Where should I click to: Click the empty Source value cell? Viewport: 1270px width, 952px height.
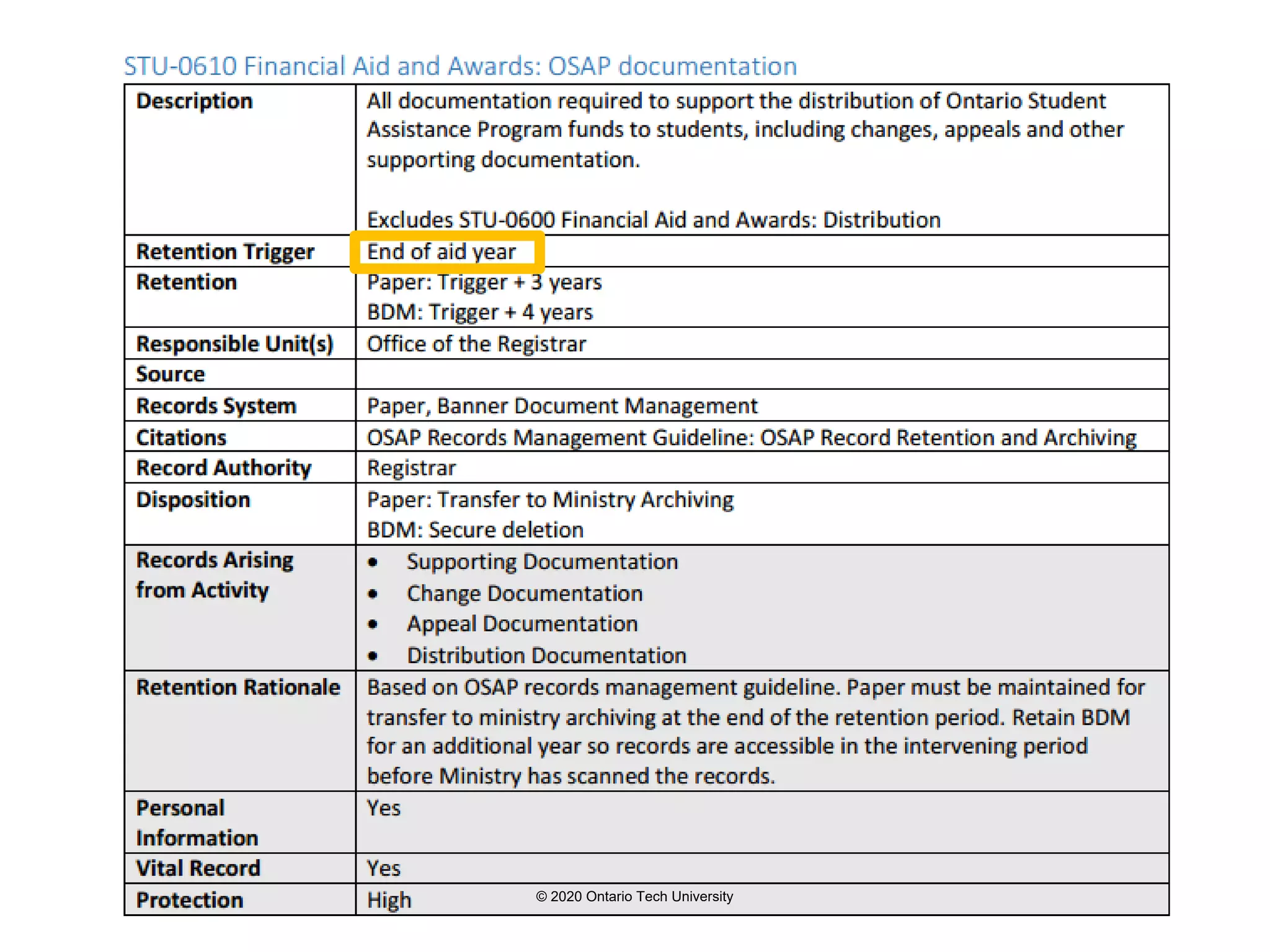point(762,374)
